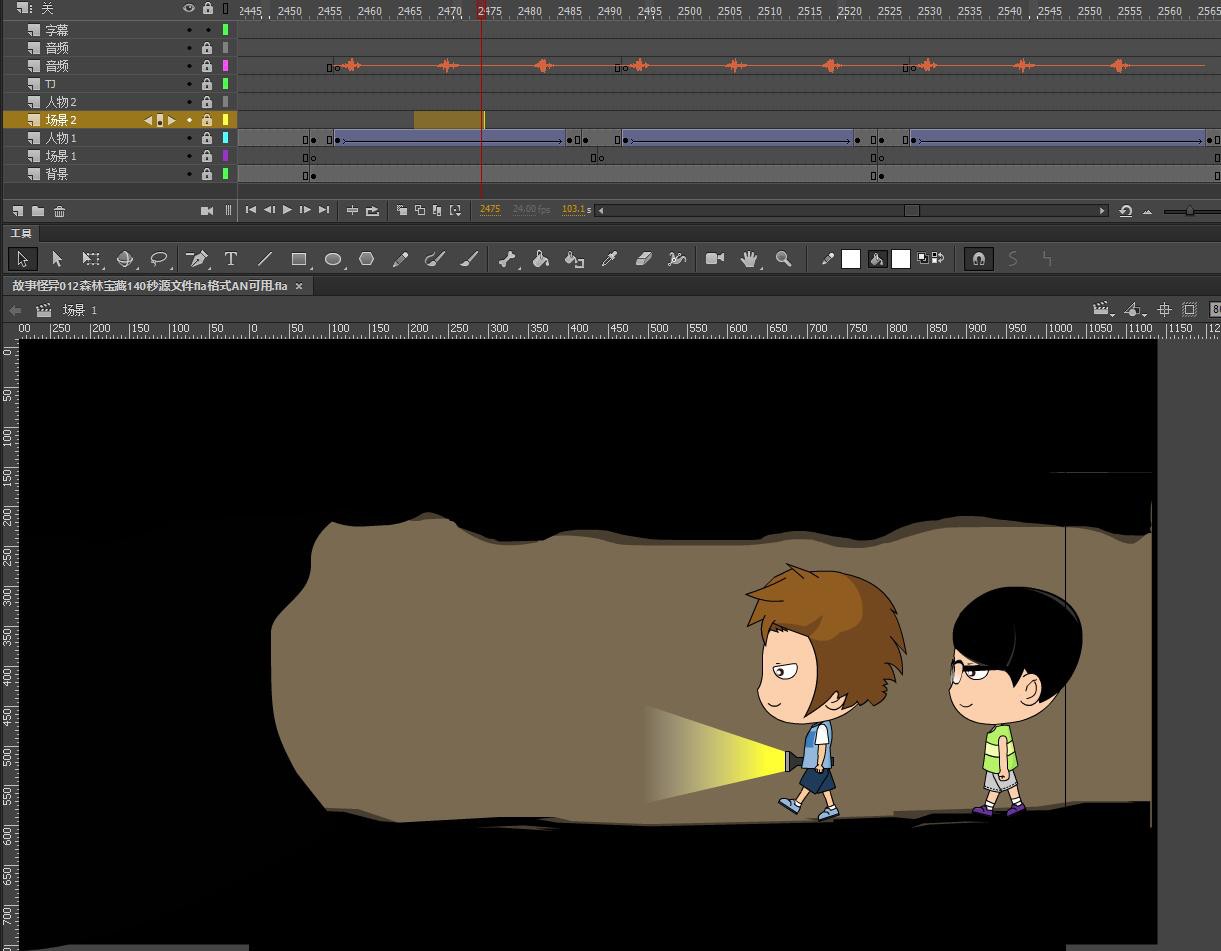Go to first frame
Screen dimensions: 1221x951
251,210
